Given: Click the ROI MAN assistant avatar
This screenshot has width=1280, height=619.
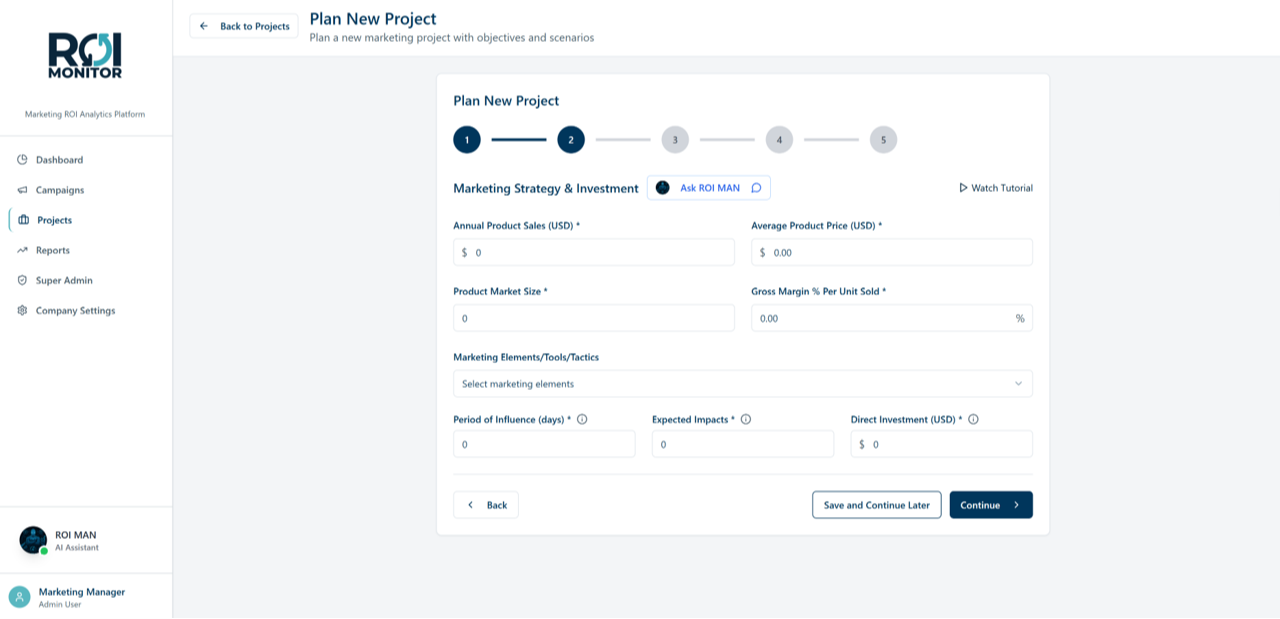Looking at the screenshot, I should point(33,540).
